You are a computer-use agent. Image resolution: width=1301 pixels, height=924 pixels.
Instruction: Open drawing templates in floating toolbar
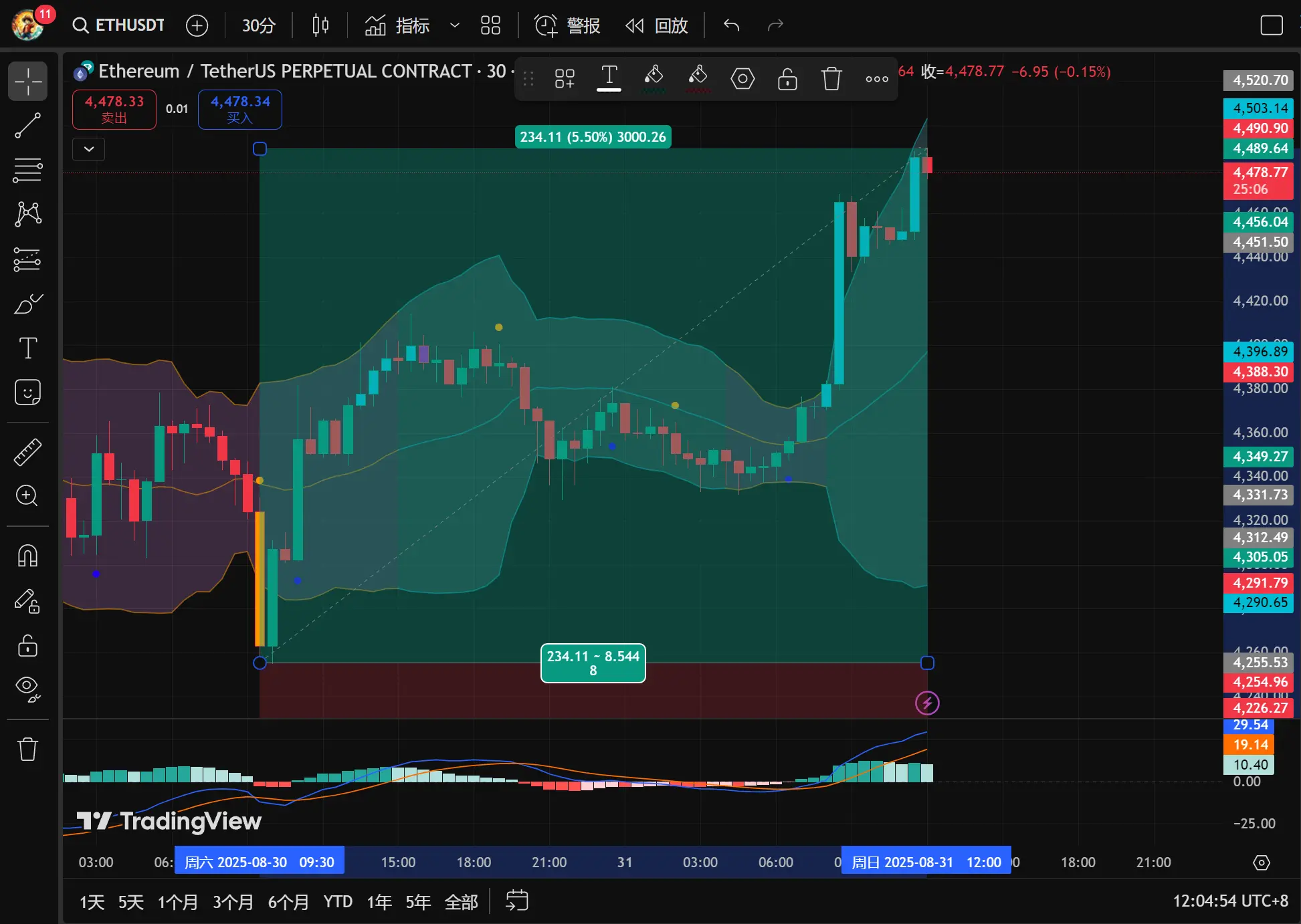(565, 79)
